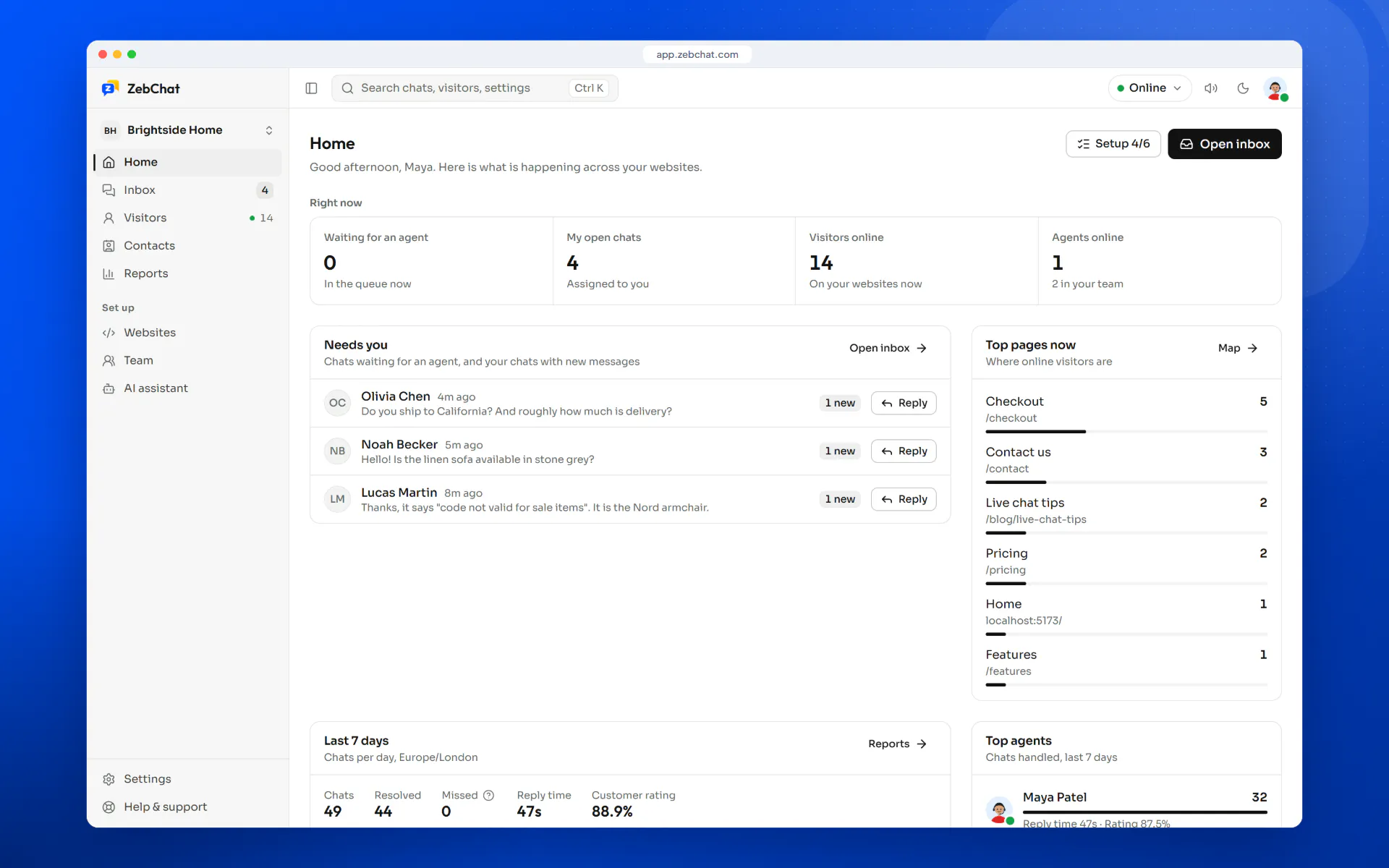Go to Home in sidebar

click(x=188, y=162)
